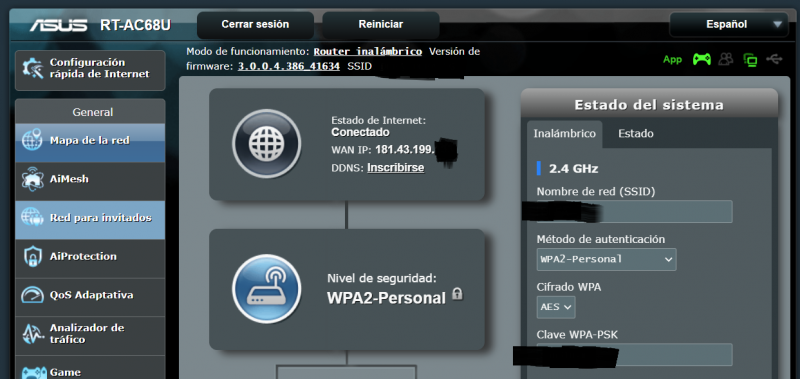Click the USB status icon

[x=774, y=60]
